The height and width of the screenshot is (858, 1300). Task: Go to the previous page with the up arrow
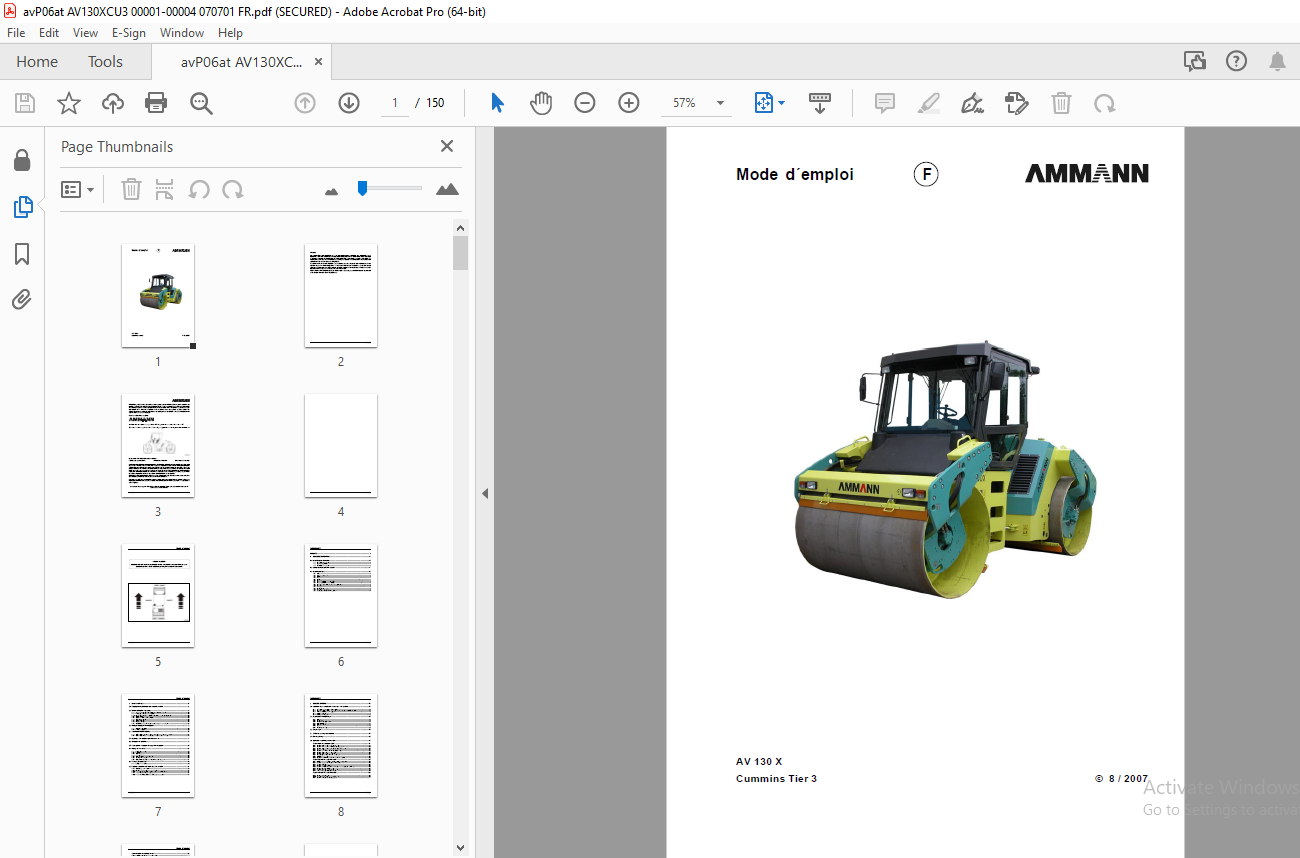[x=305, y=103]
